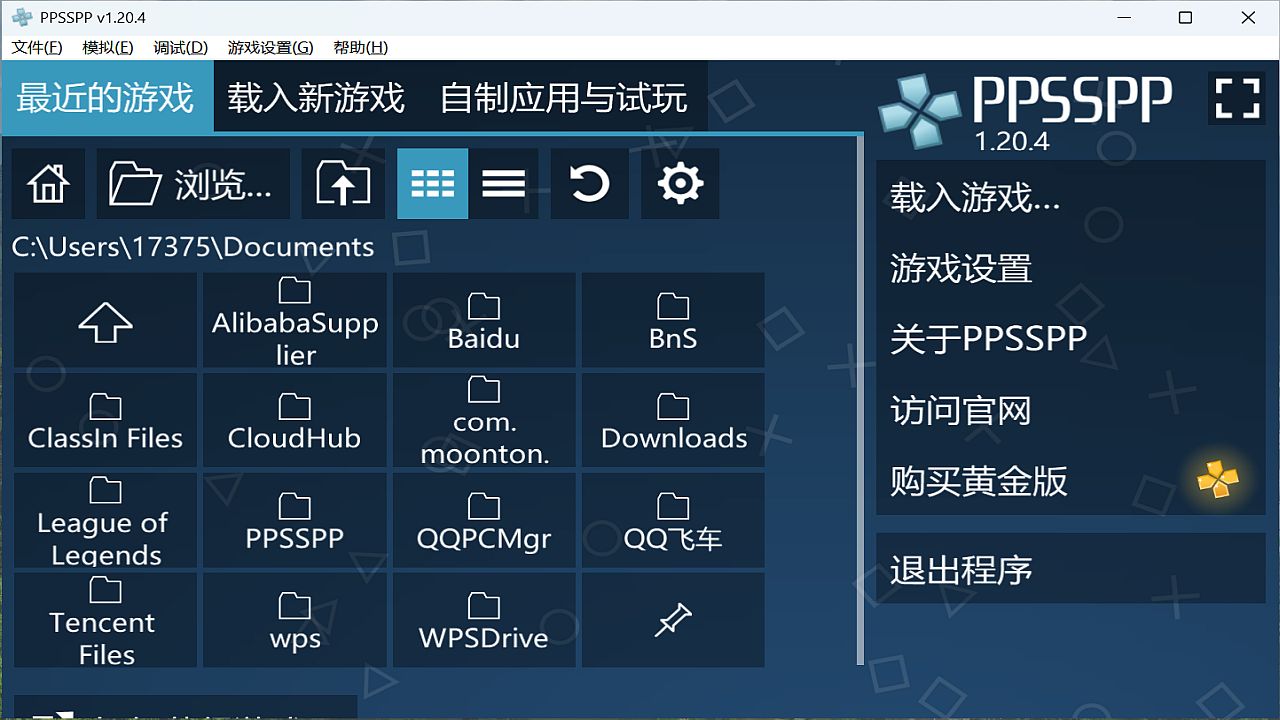The image size is (1280, 720).
Task: Open the PPSSPP folder tile
Action: (x=295, y=520)
